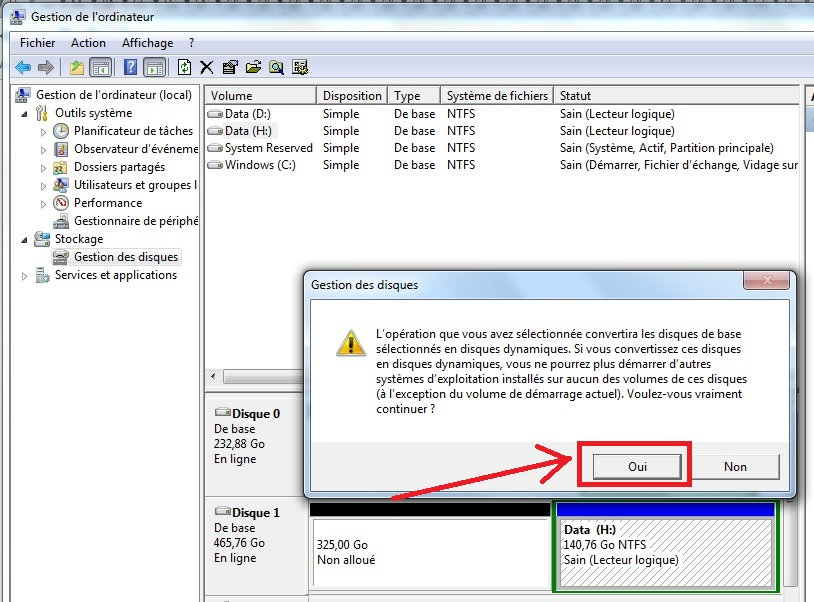Open the Fichier menu

37,43
